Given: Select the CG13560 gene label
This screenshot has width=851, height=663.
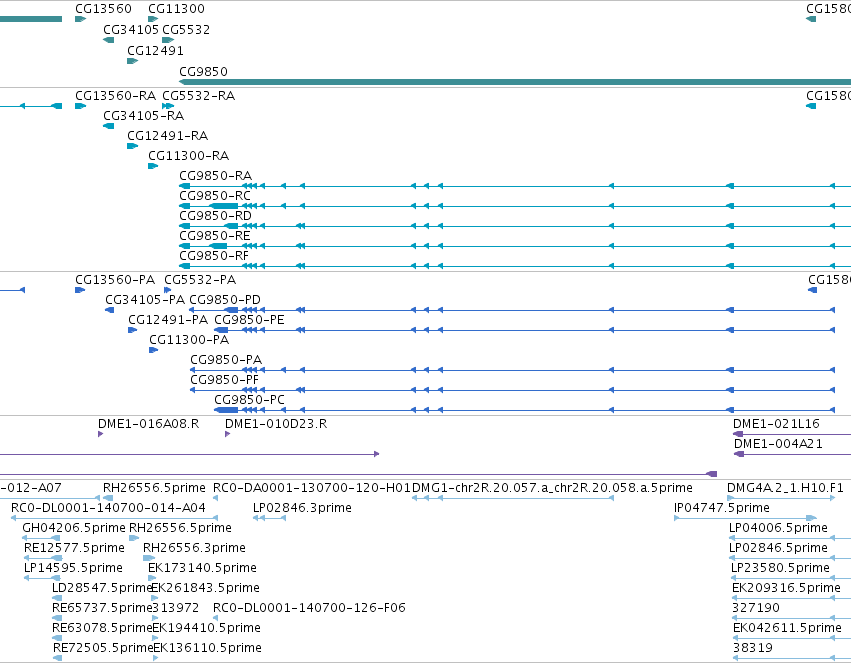Looking at the screenshot, I should tap(103, 9).
